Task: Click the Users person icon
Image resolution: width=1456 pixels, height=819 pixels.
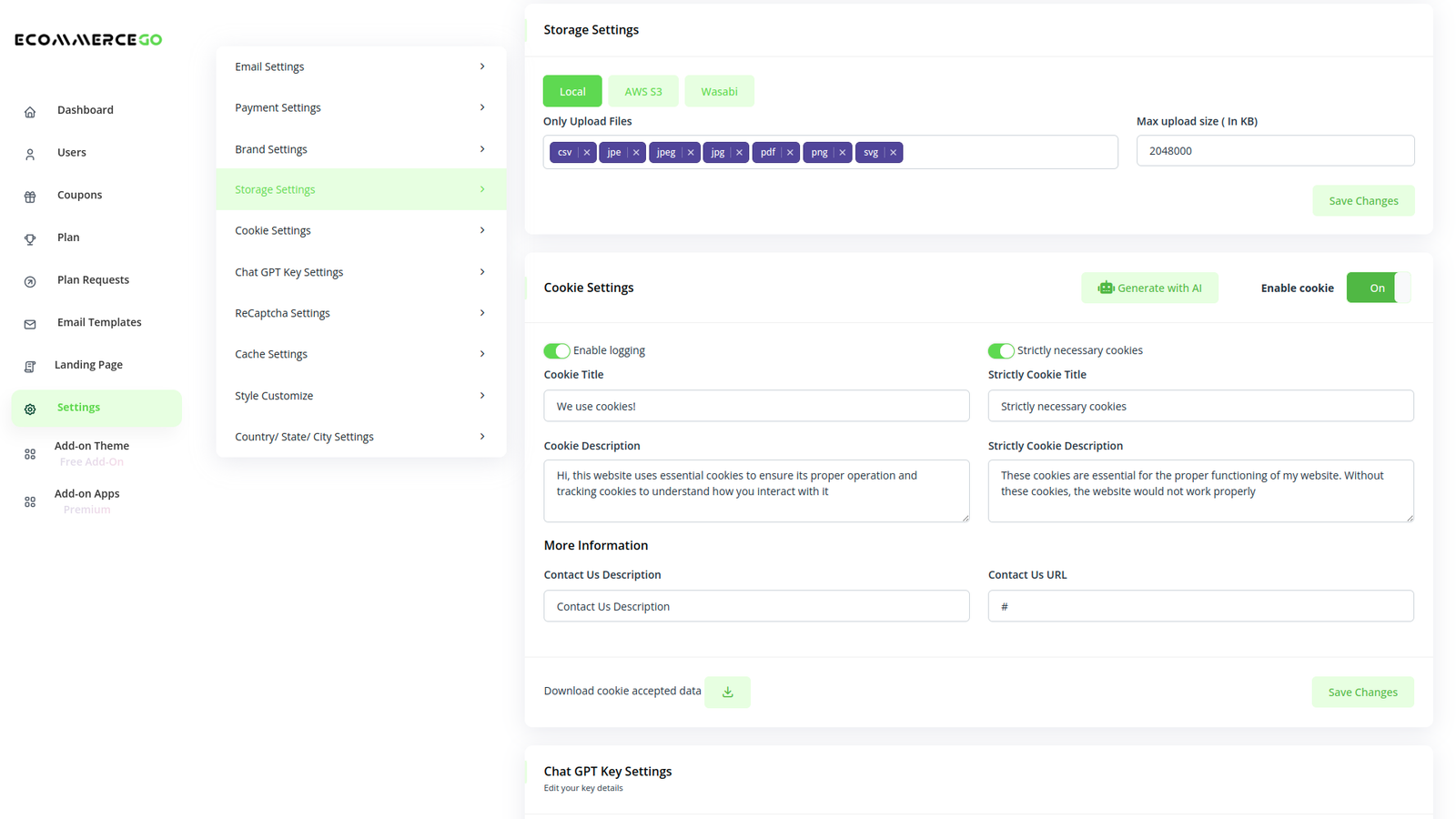Action: click(30, 155)
